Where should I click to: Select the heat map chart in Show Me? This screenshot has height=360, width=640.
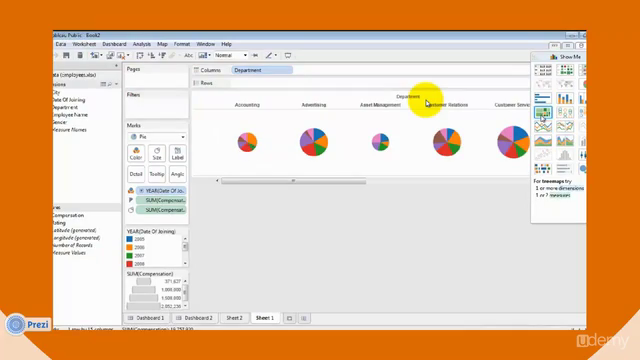click(565, 70)
